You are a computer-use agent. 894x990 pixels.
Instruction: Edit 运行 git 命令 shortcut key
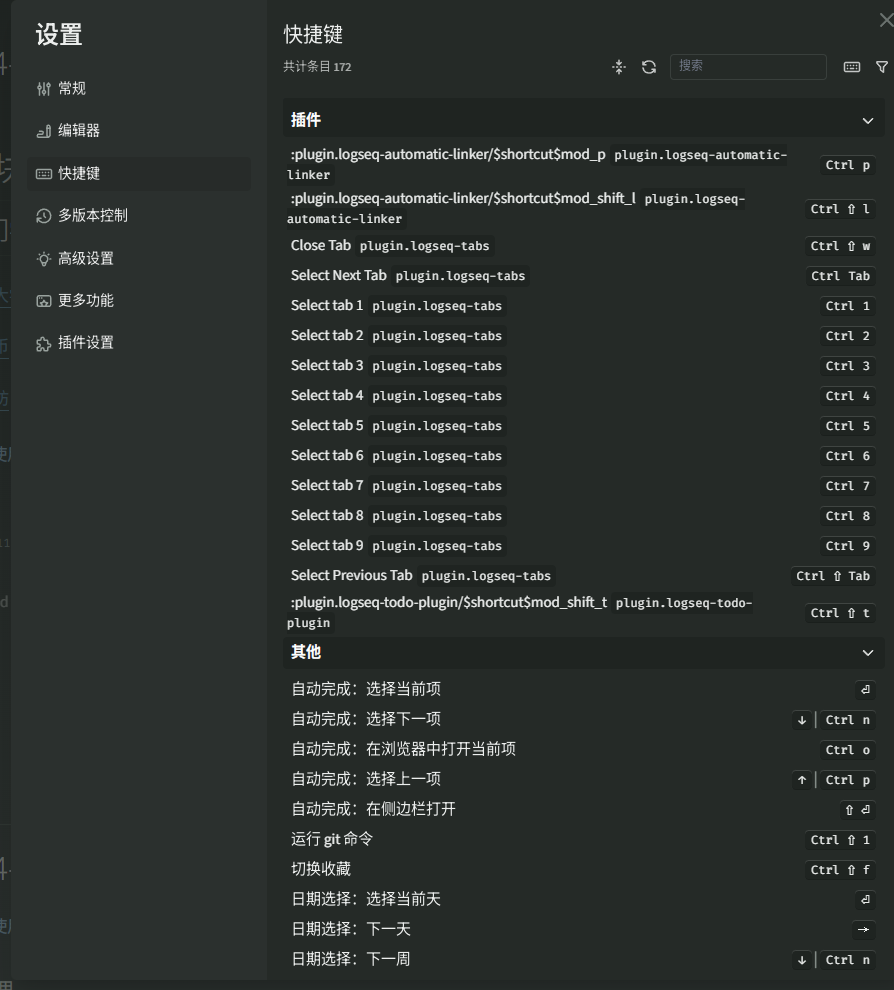(x=840, y=840)
